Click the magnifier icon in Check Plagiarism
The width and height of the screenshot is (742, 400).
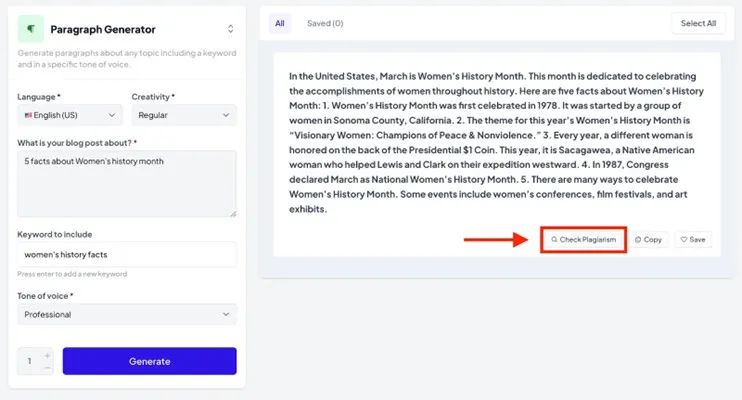(x=554, y=240)
